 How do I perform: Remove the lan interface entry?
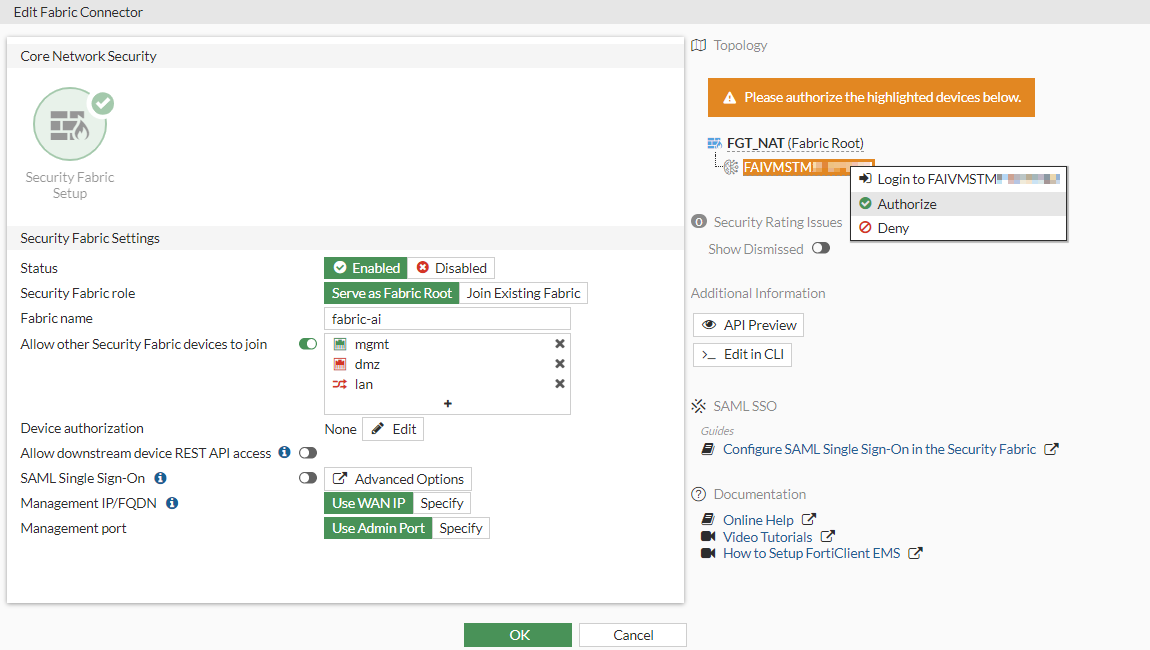pyautogui.click(x=560, y=384)
